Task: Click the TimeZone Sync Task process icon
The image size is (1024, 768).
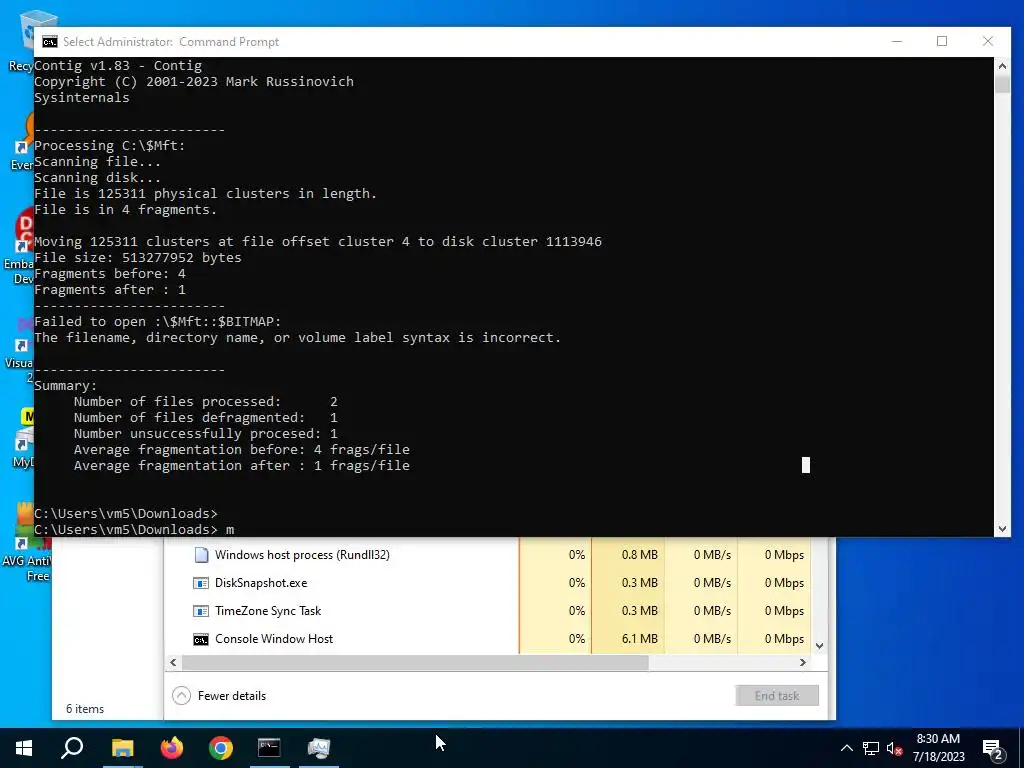Action: [x=201, y=611]
